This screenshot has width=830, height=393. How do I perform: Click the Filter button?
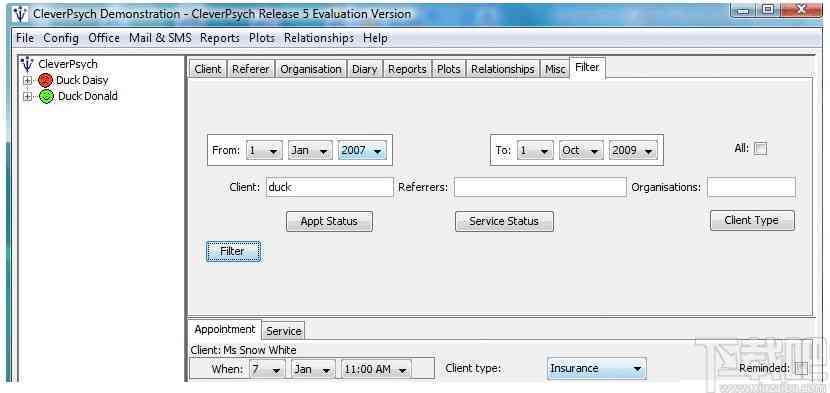coord(233,252)
